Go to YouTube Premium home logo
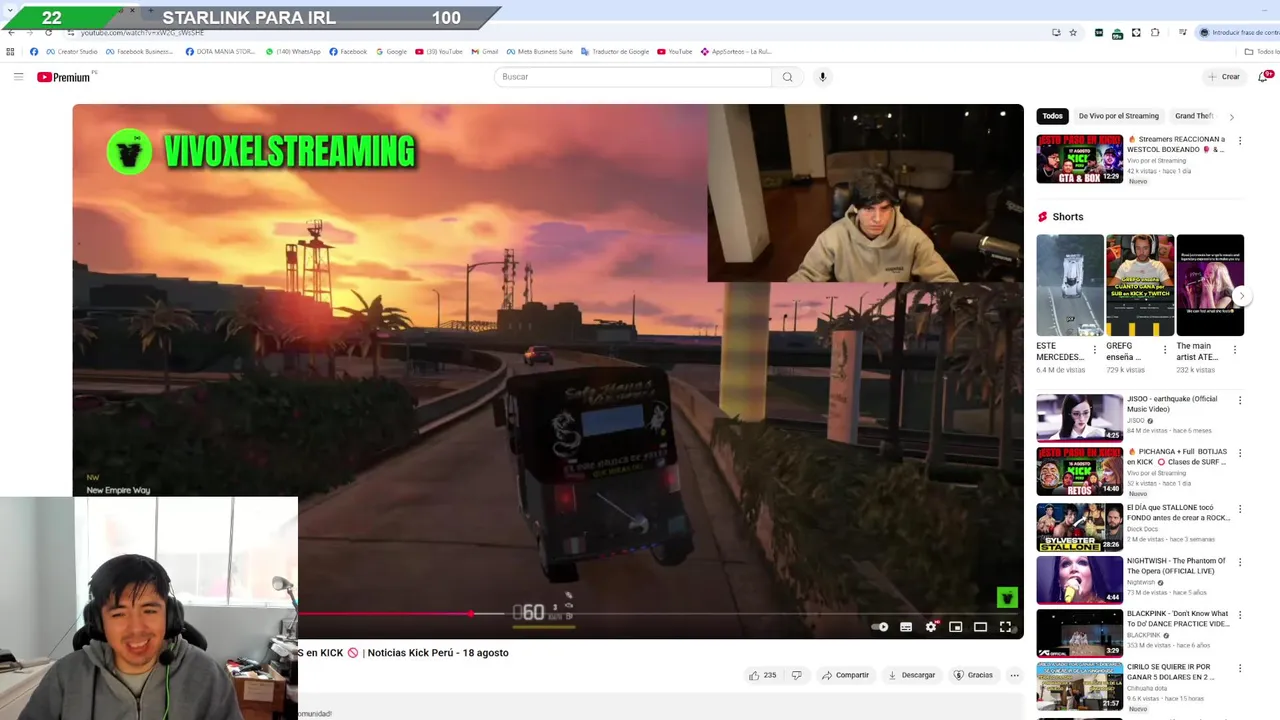The width and height of the screenshot is (1280, 720). coord(65,77)
